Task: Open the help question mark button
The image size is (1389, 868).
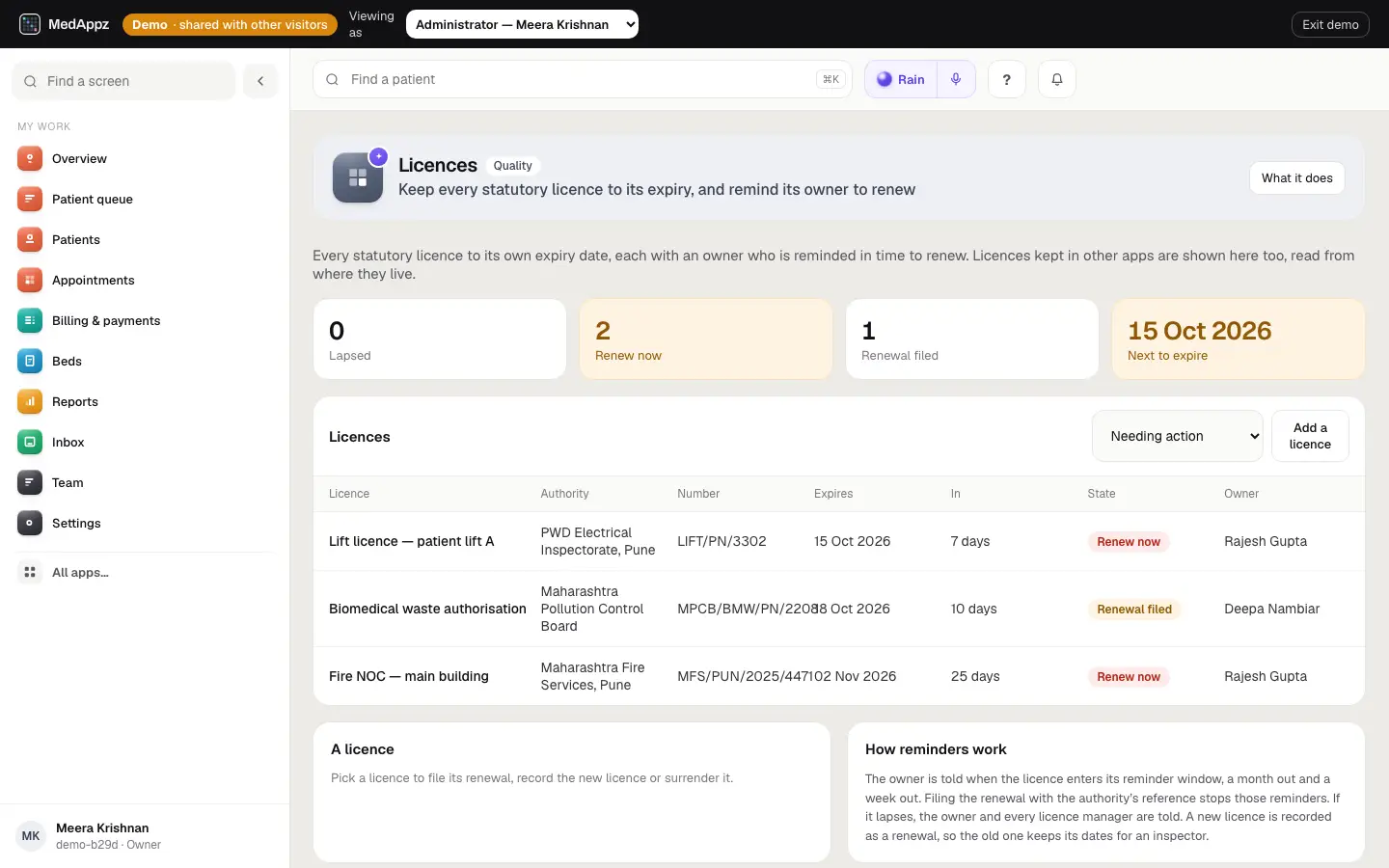Action: click(1007, 79)
